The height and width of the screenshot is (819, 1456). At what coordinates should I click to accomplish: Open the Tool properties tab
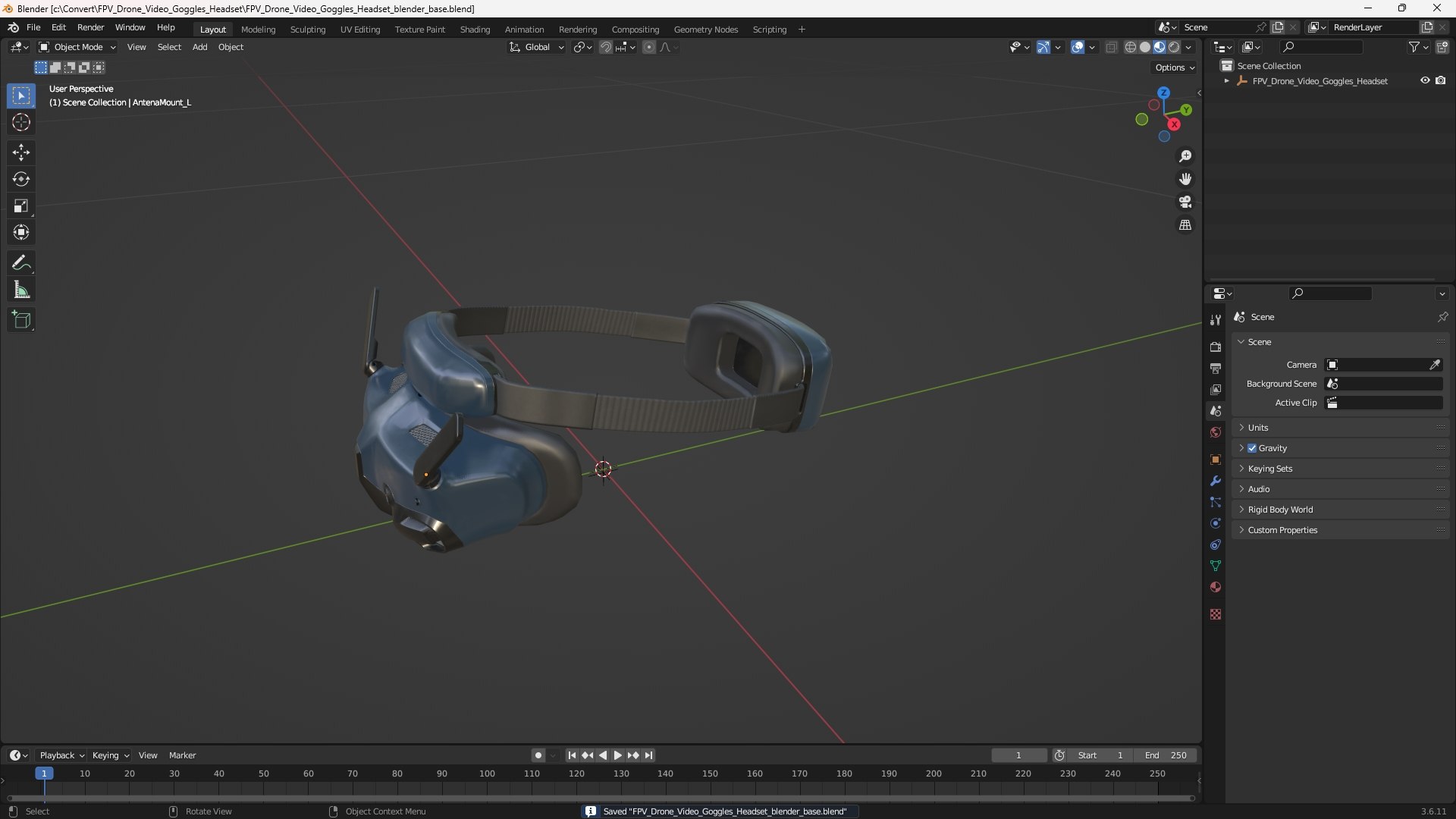pos(1216,320)
